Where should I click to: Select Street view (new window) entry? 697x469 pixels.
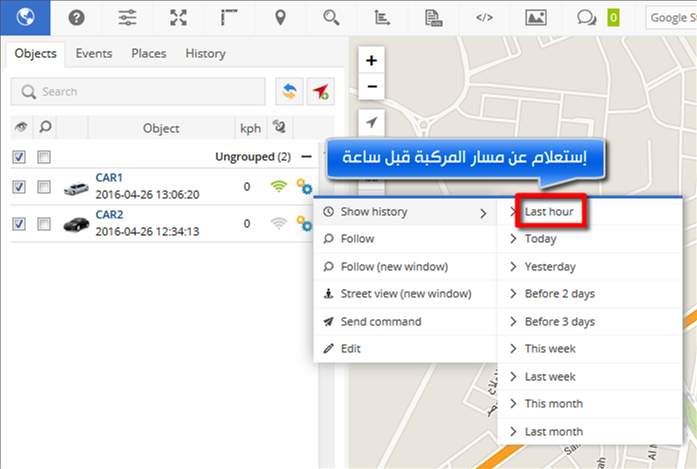[405, 294]
